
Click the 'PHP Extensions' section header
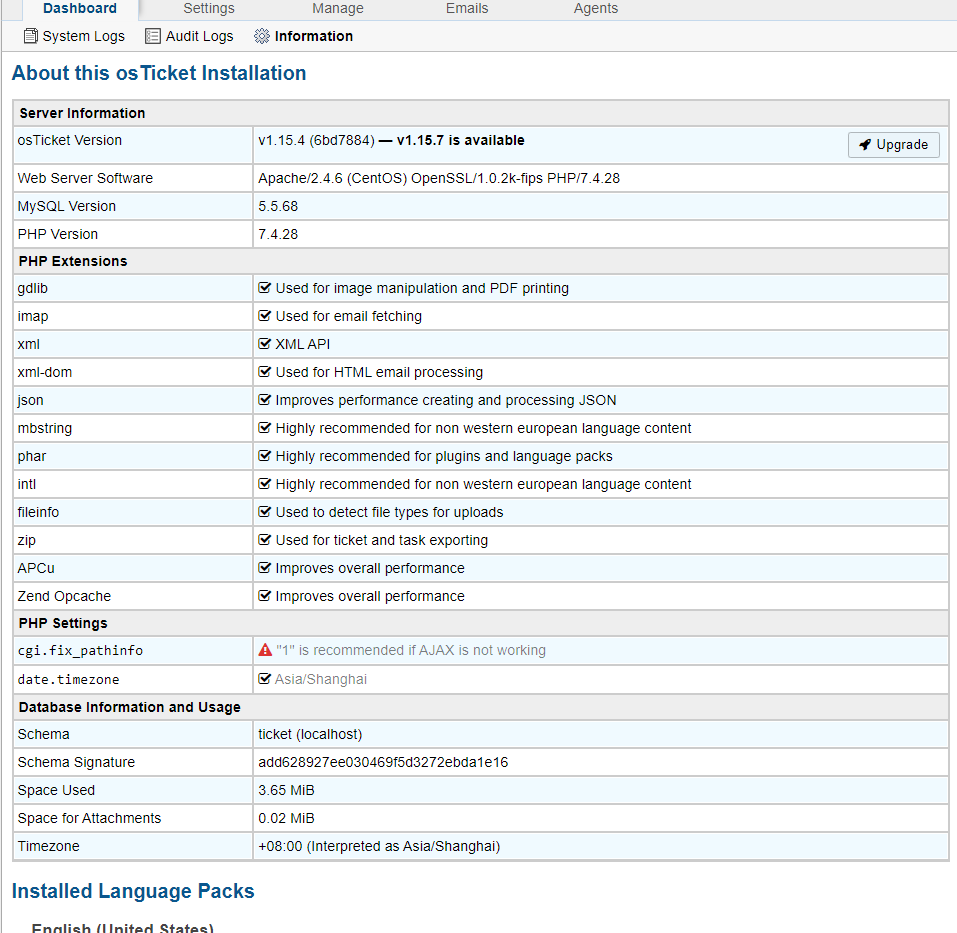pyautogui.click(x=73, y=261)
